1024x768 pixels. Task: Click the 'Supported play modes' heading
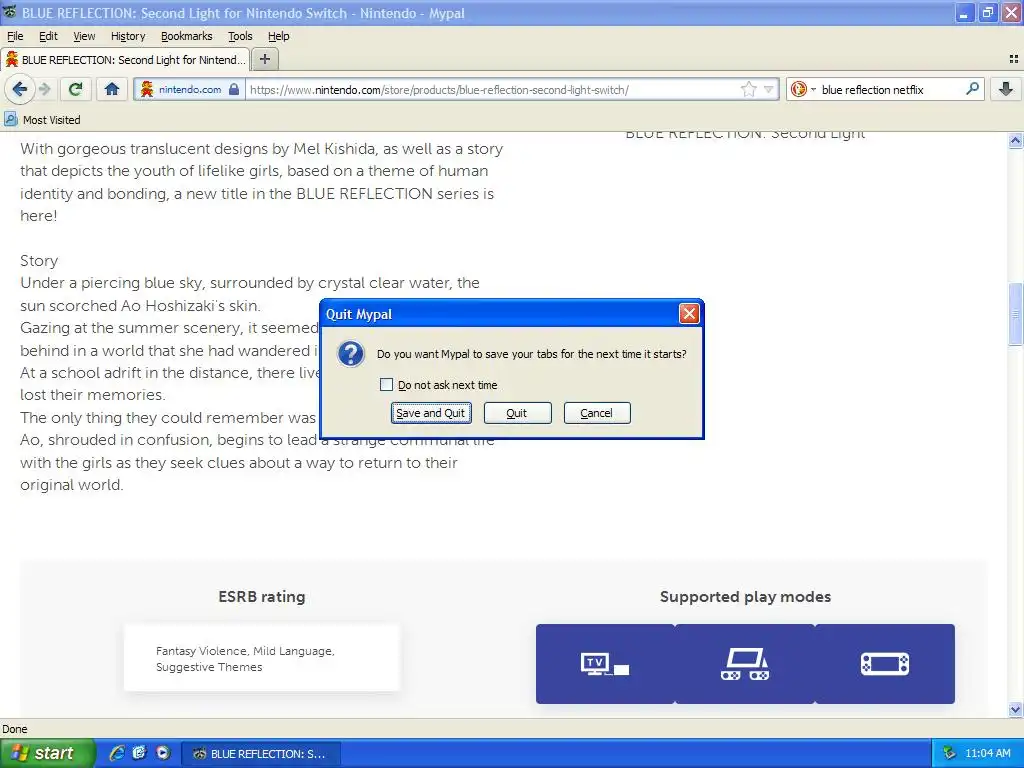[745, 596]
